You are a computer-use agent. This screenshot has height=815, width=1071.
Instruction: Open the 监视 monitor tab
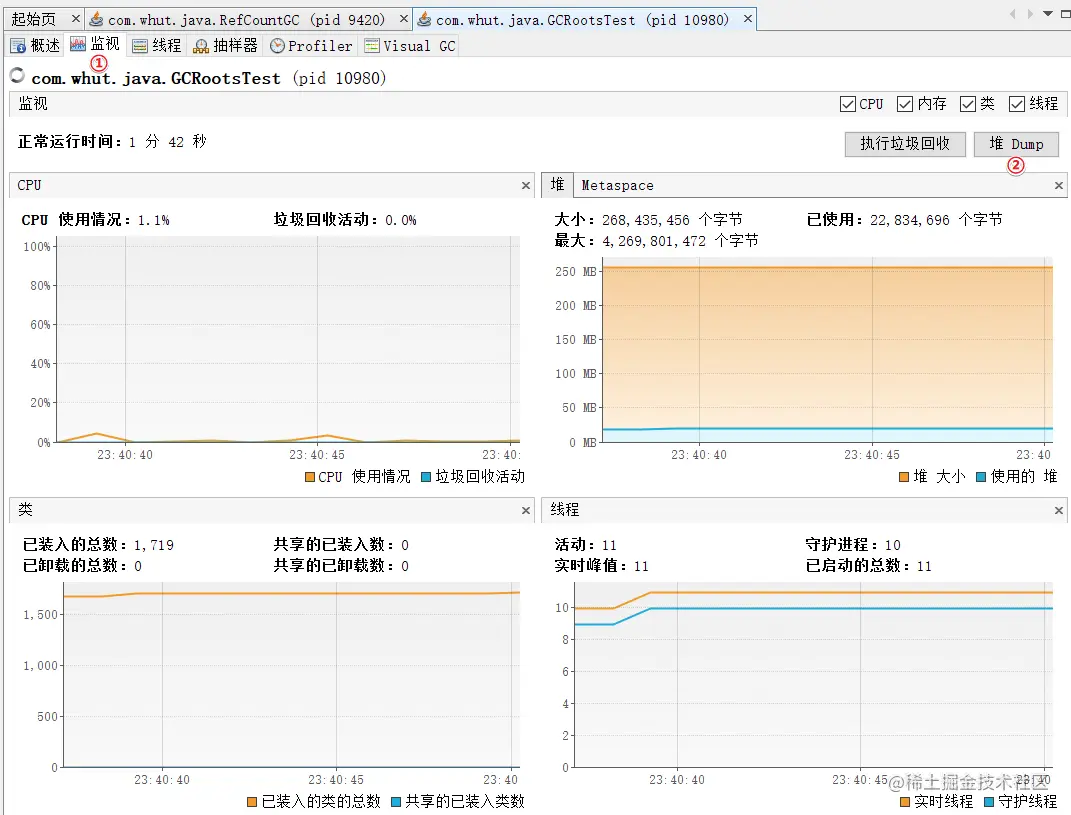95,44
